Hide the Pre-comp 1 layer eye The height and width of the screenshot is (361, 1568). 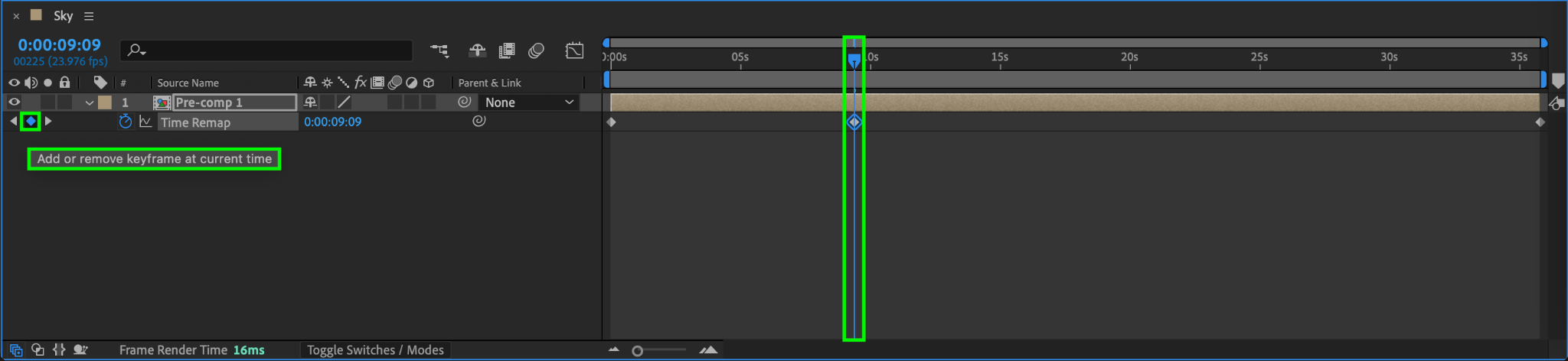pos(14,102)
